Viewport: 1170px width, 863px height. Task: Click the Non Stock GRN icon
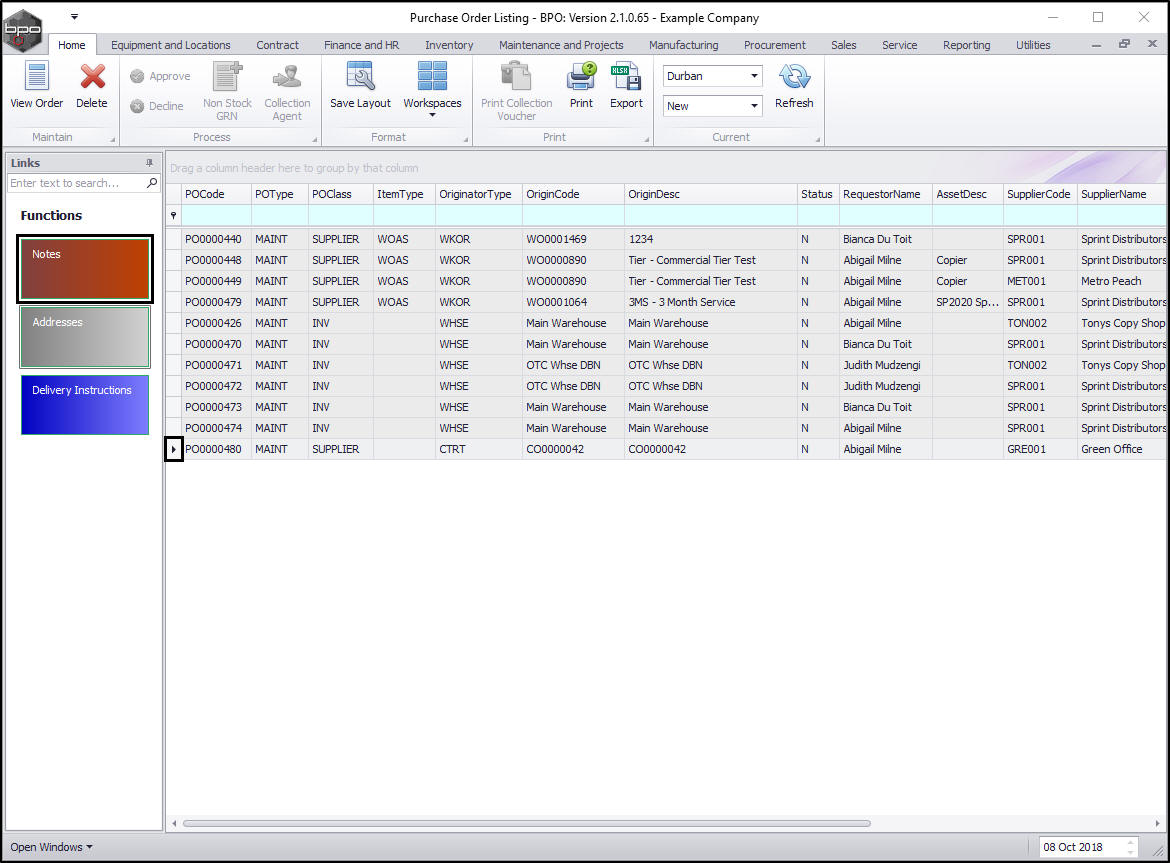coord(227,77)
